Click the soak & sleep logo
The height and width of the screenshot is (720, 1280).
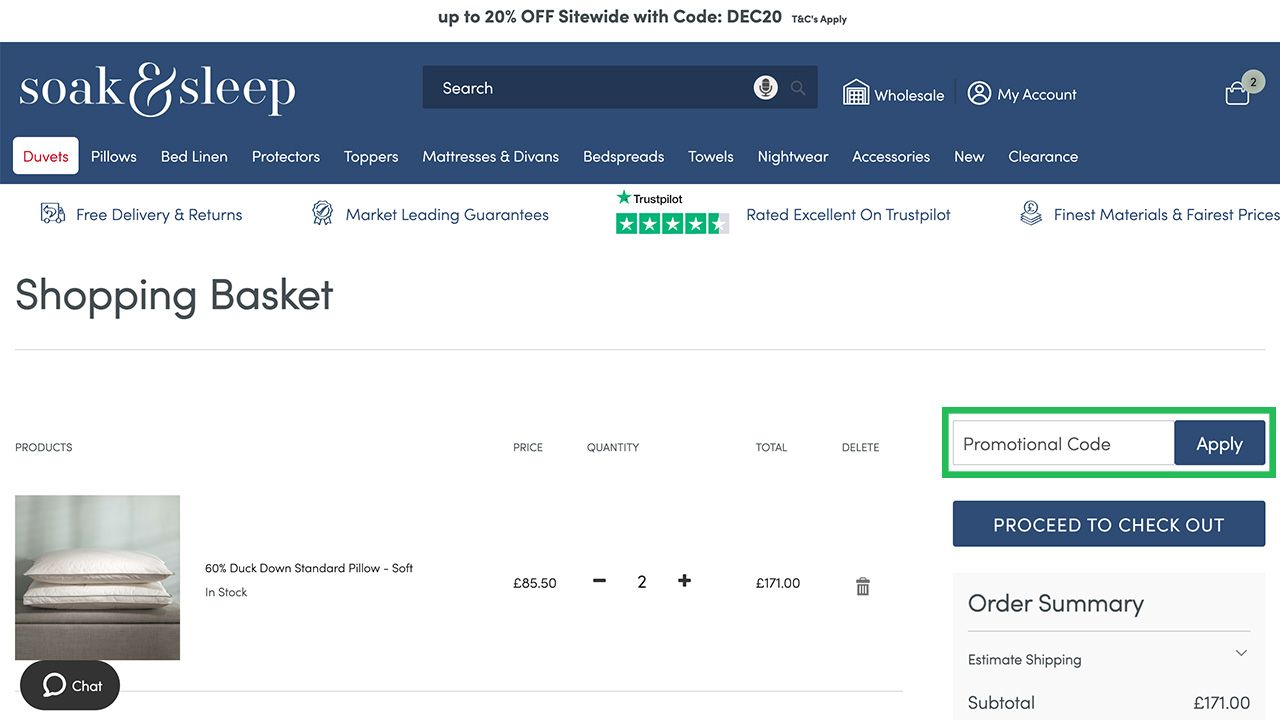(x=157, y=88)
